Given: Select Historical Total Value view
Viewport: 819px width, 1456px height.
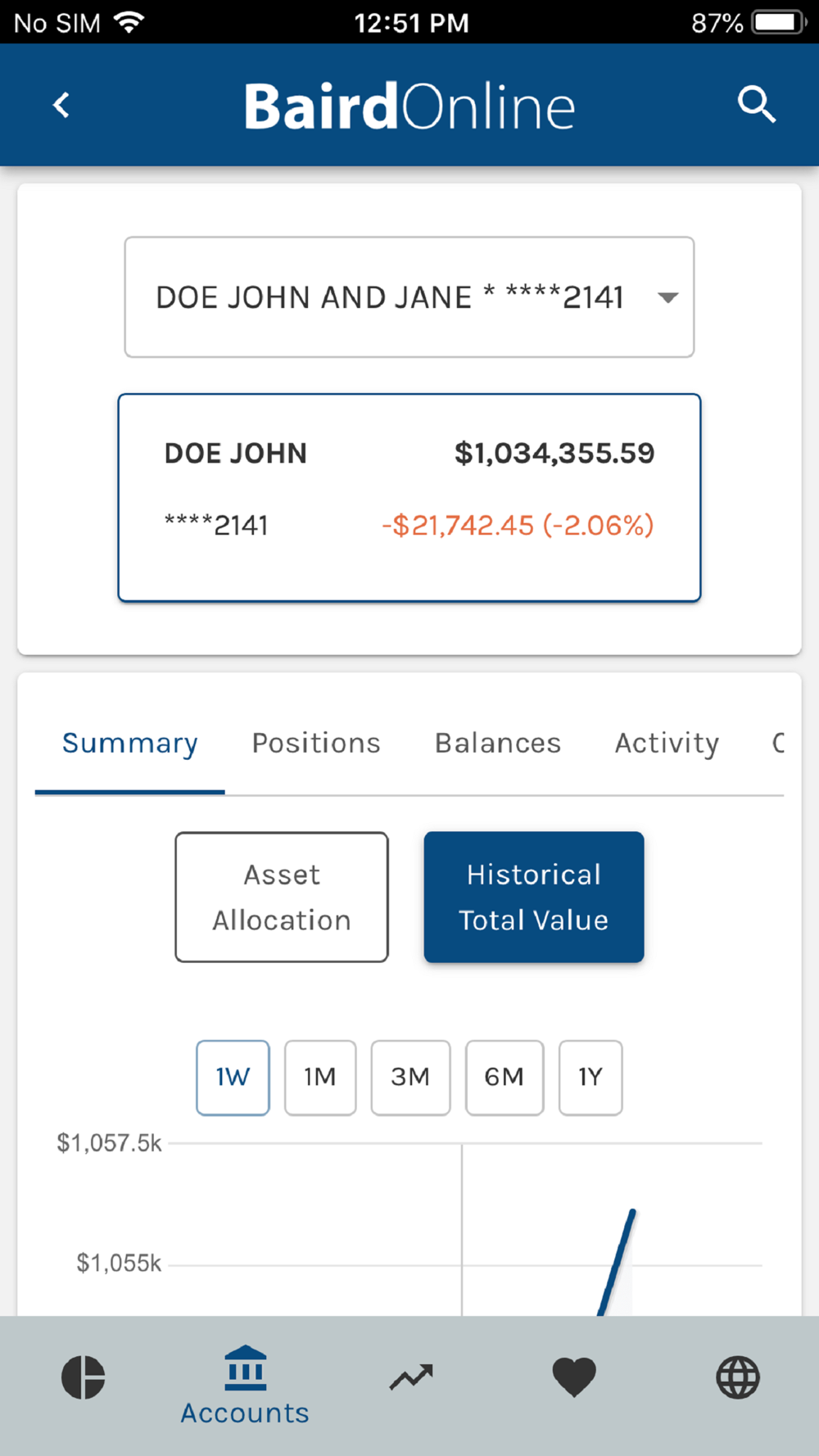Looking at the screenshot, I should [533, 897].
